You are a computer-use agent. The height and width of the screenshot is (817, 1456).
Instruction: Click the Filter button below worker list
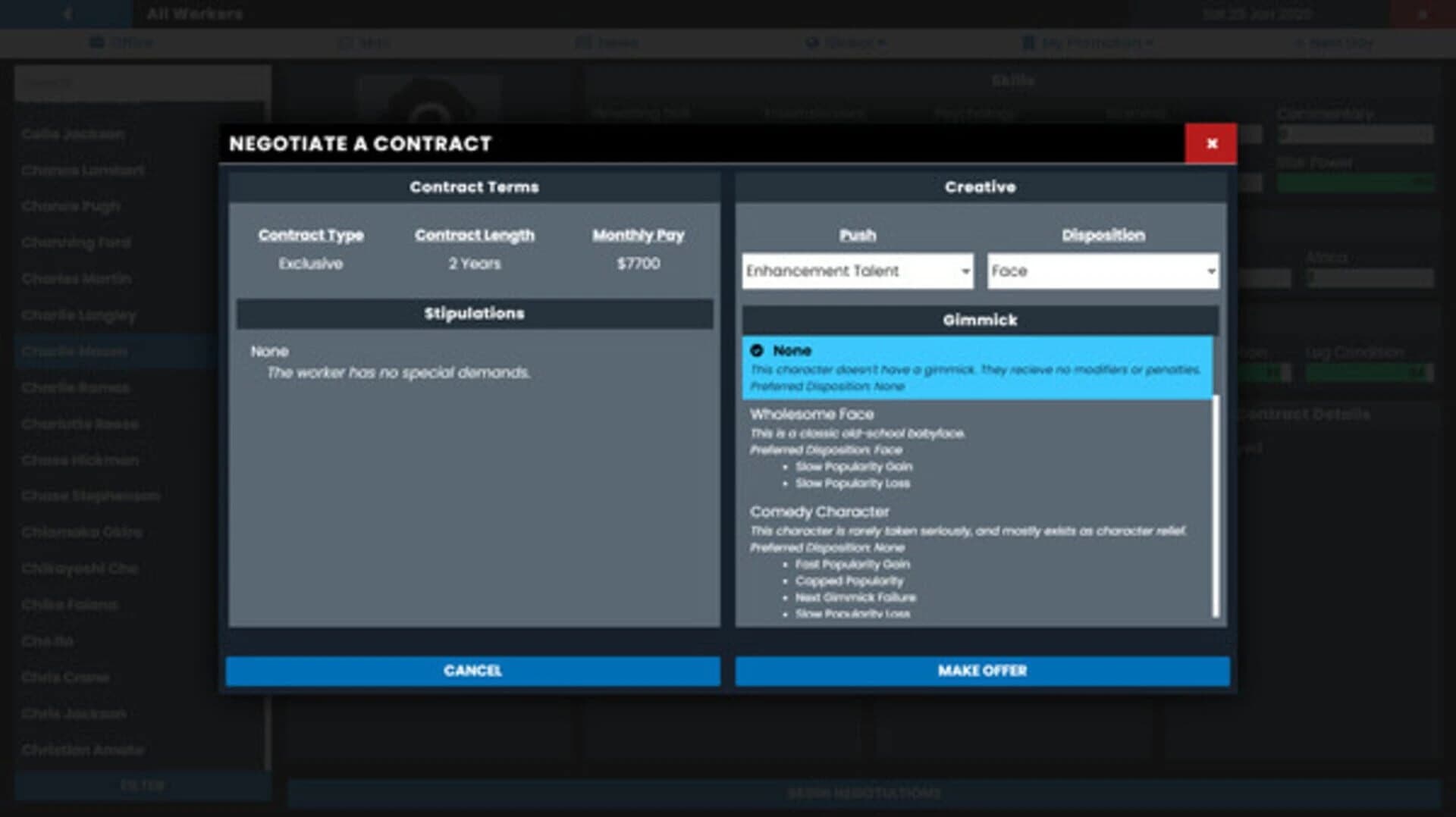click(142, 785)
